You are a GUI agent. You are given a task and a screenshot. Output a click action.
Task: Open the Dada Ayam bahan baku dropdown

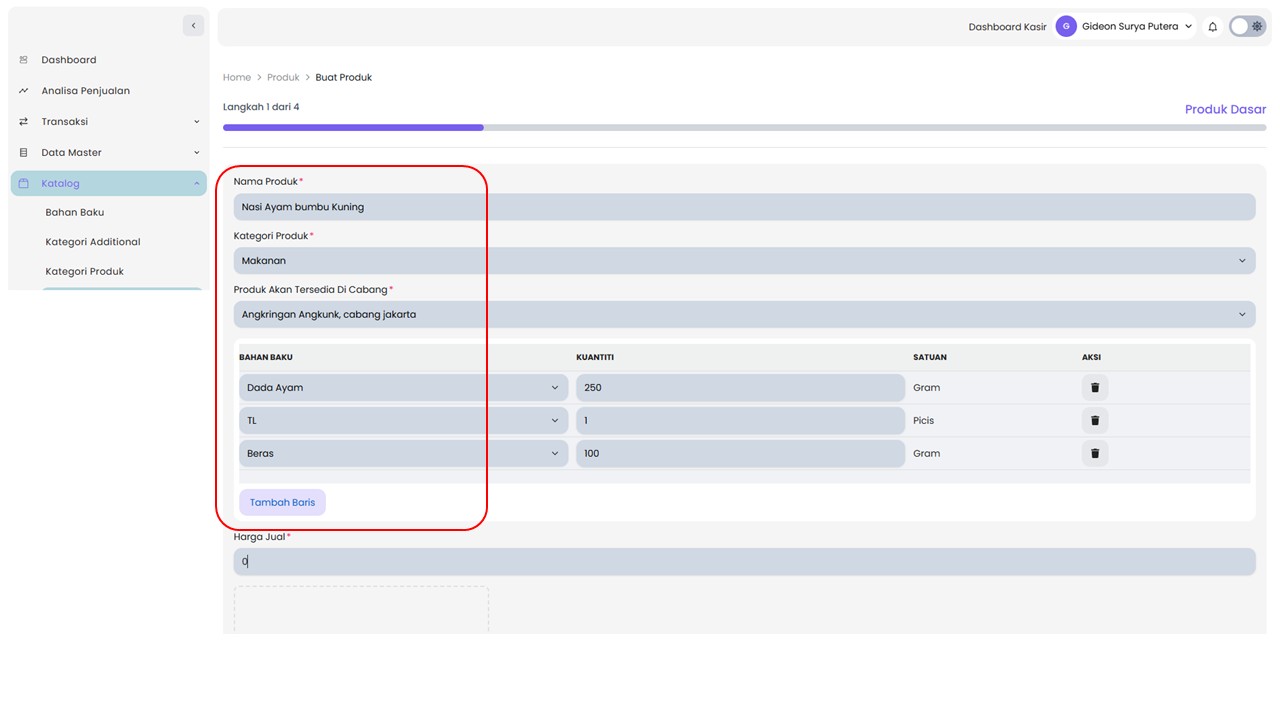click(x=403, y=388)
